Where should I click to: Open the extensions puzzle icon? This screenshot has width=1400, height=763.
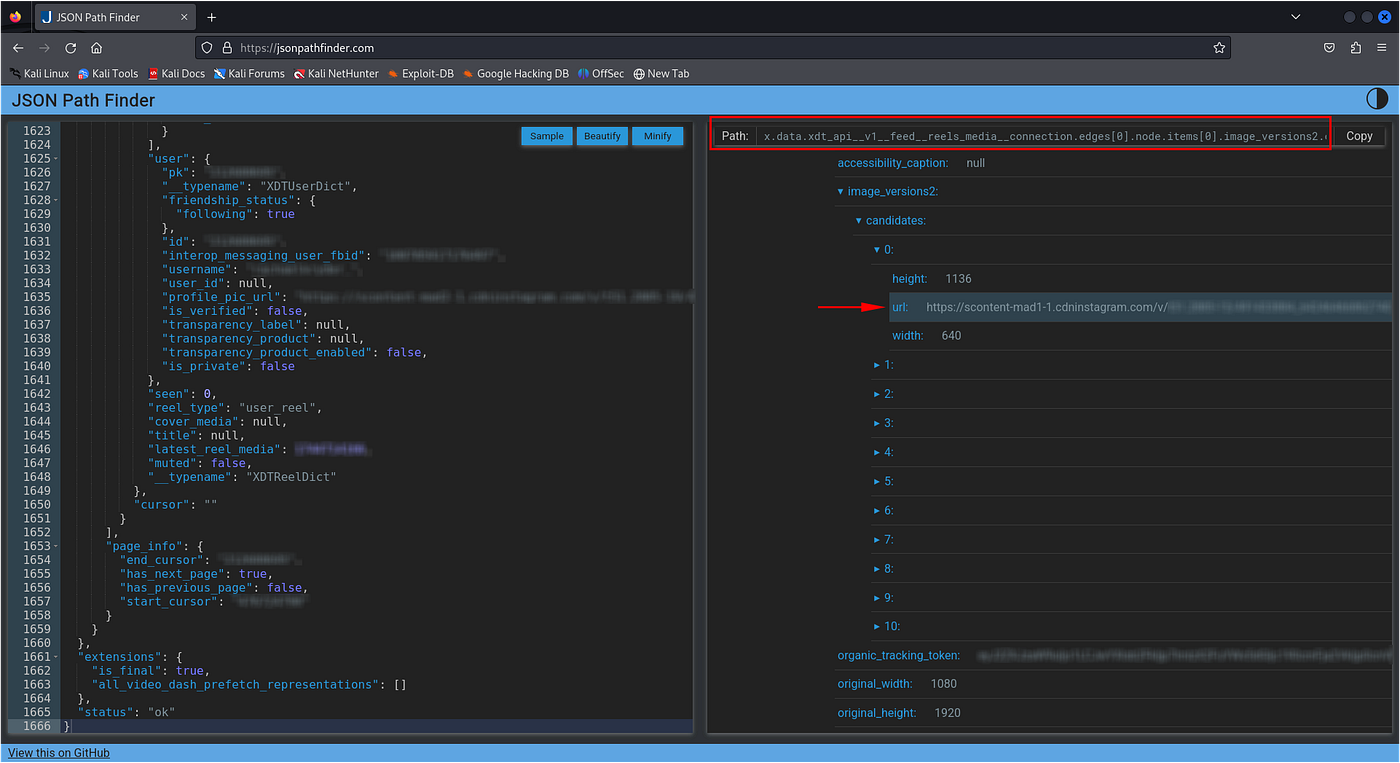click(1355, 47)
